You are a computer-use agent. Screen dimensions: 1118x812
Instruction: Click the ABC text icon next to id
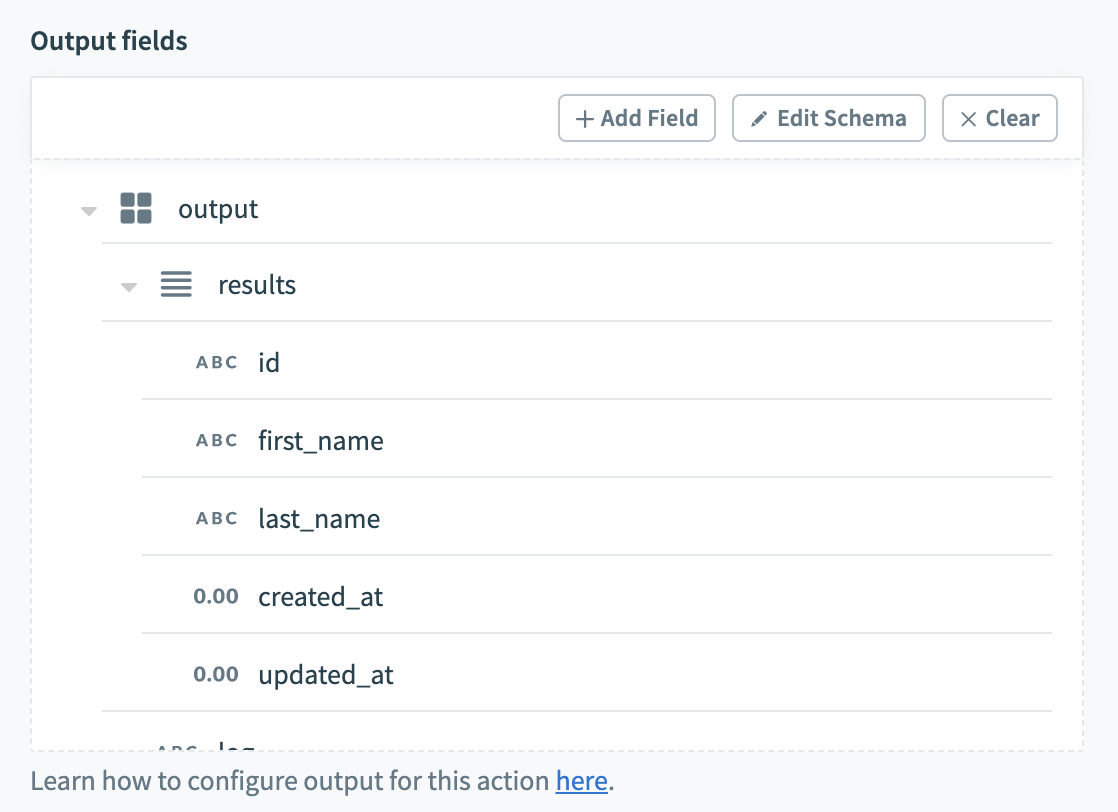click(216, 363)
